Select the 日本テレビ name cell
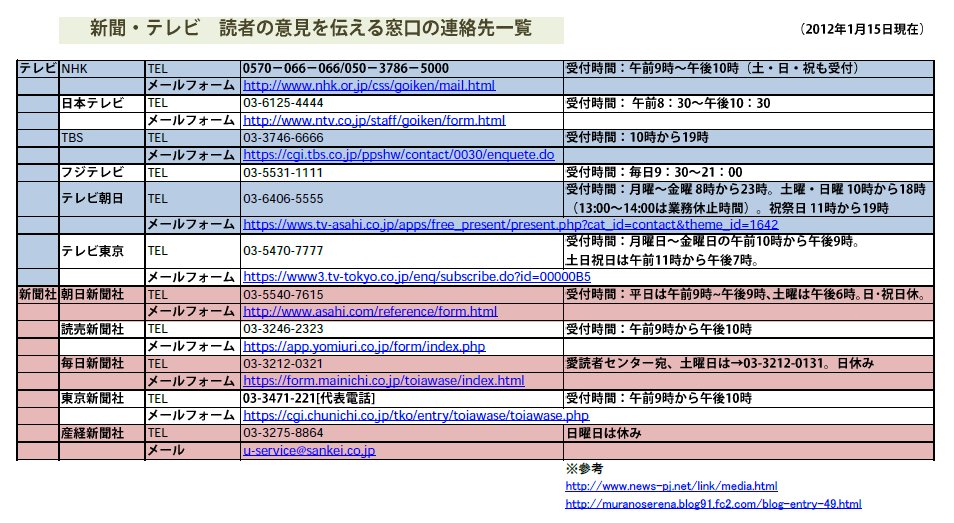 coord(102,103)
